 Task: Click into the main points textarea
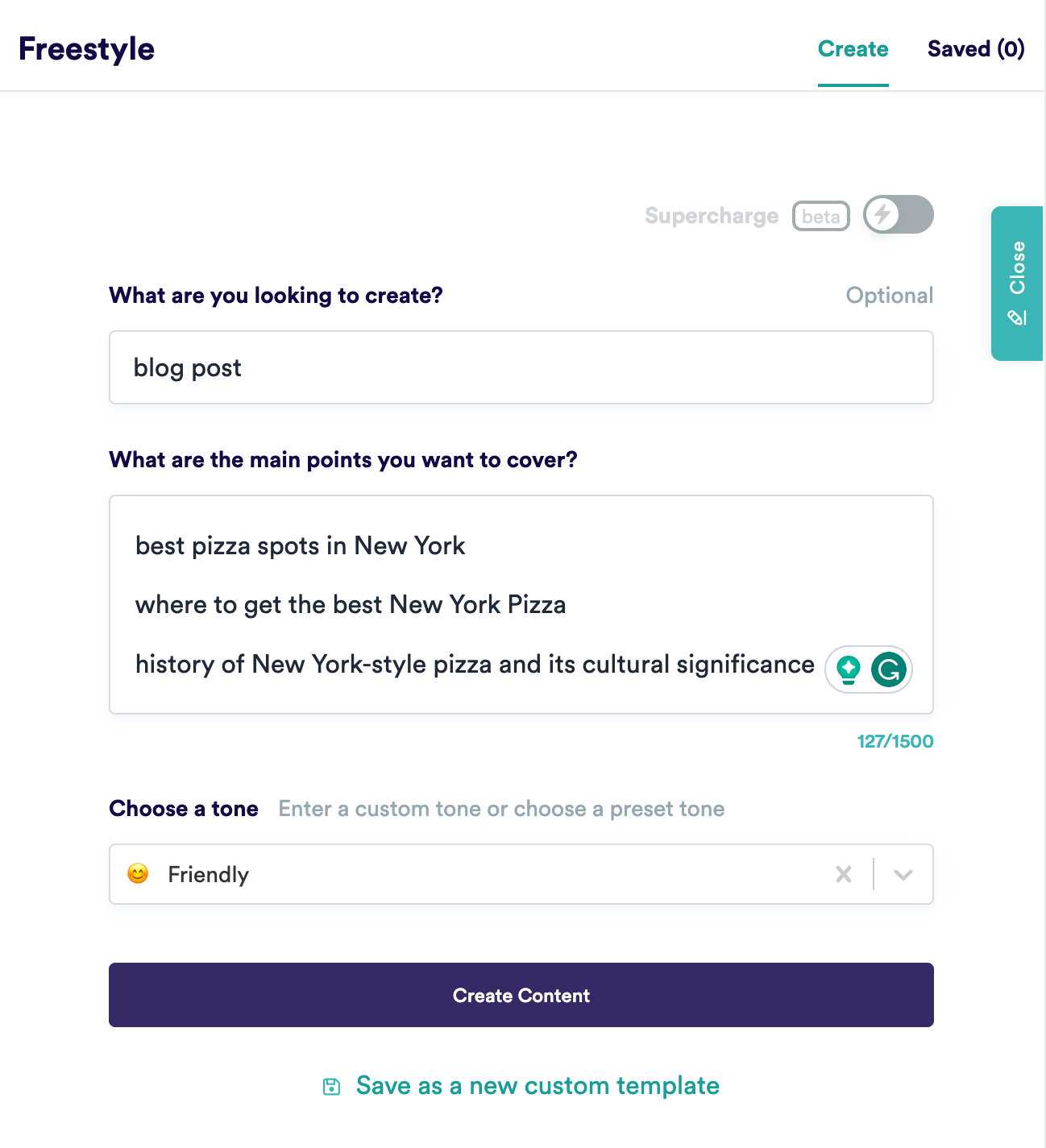(521, 605)
